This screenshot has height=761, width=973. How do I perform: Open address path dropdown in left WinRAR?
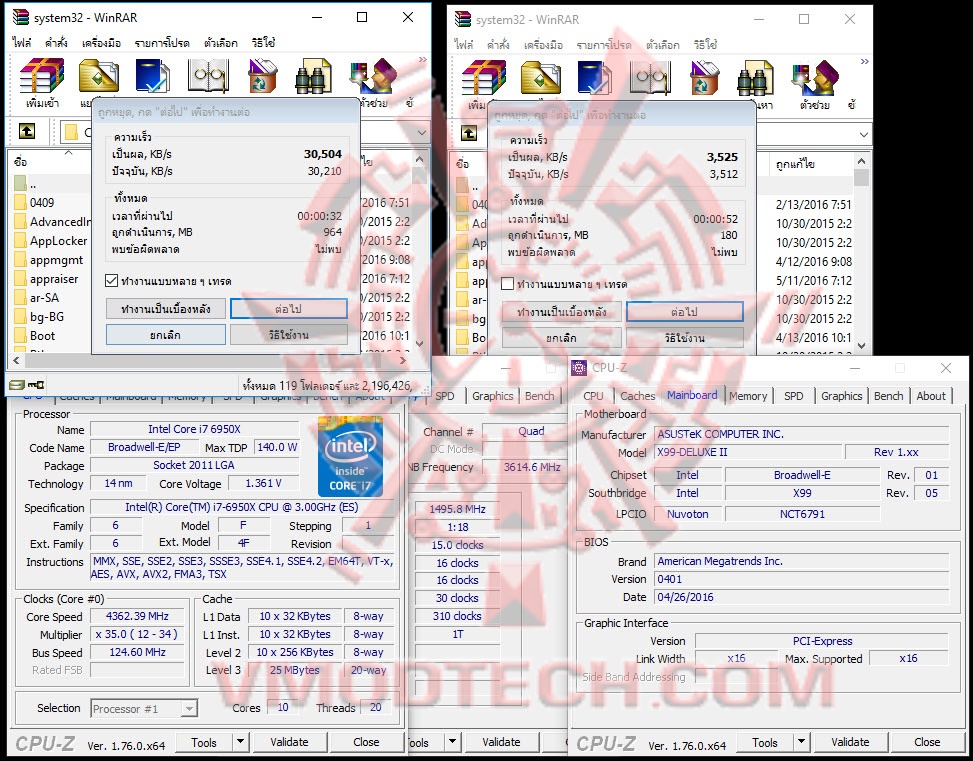pyautogui.click(x=422, y=132)
